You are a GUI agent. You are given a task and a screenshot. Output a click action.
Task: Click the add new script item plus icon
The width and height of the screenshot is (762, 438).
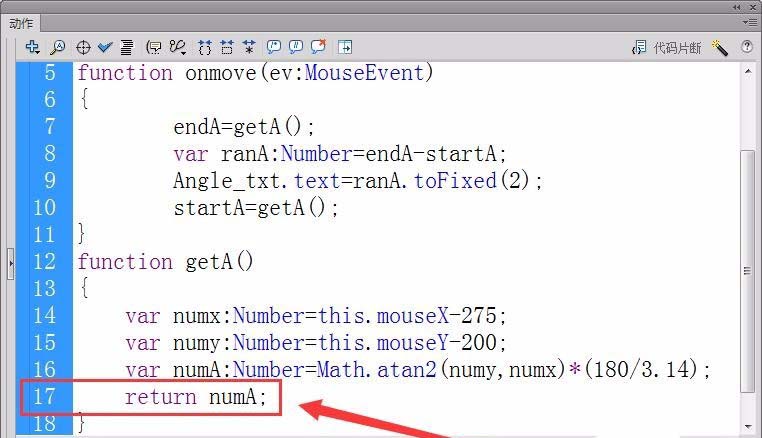(33, 47)
